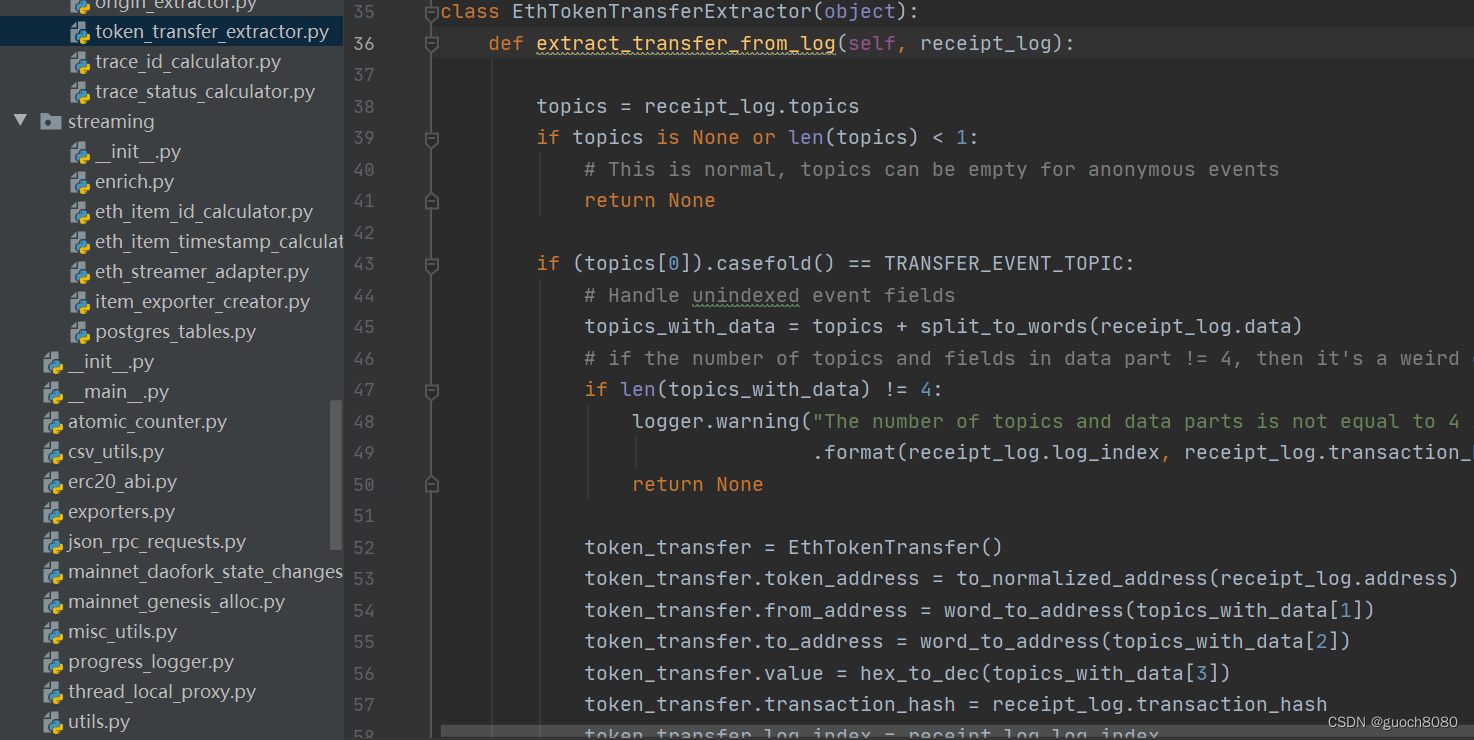Click progress_logger.py file icon
The image size is (1474, 740).
coord(52,662)
